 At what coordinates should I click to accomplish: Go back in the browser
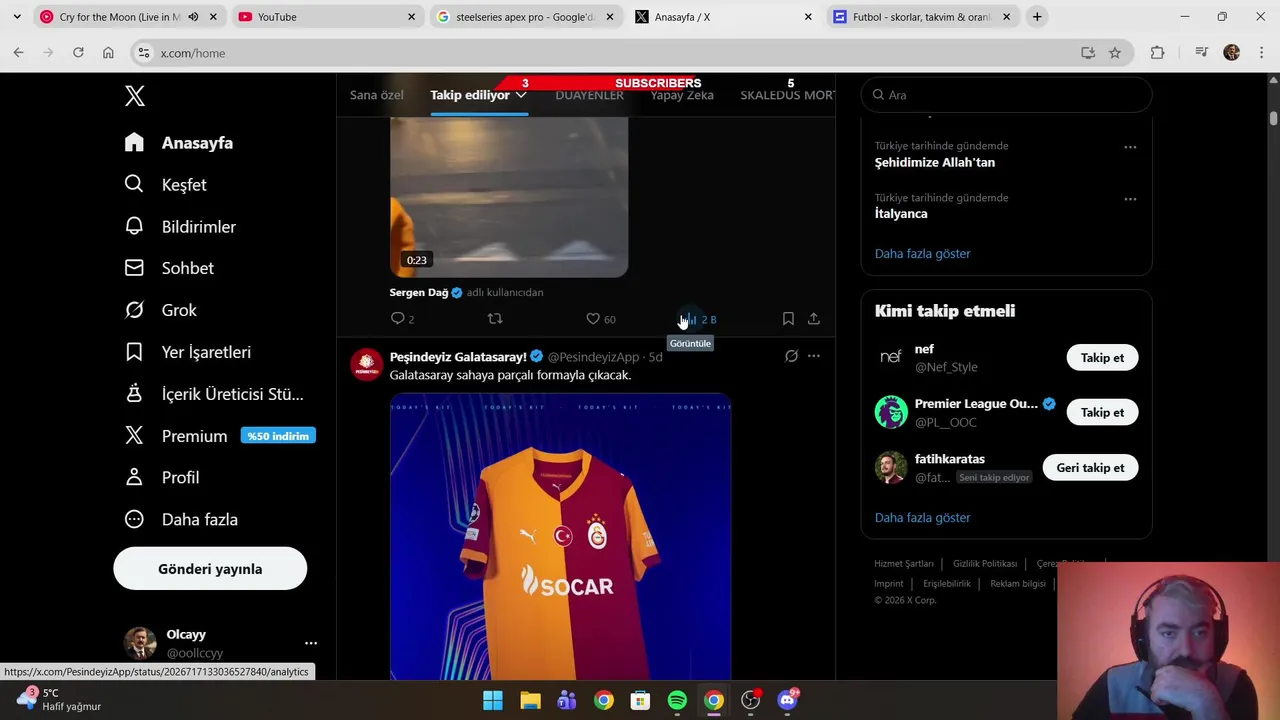click(x=18, y=52)
